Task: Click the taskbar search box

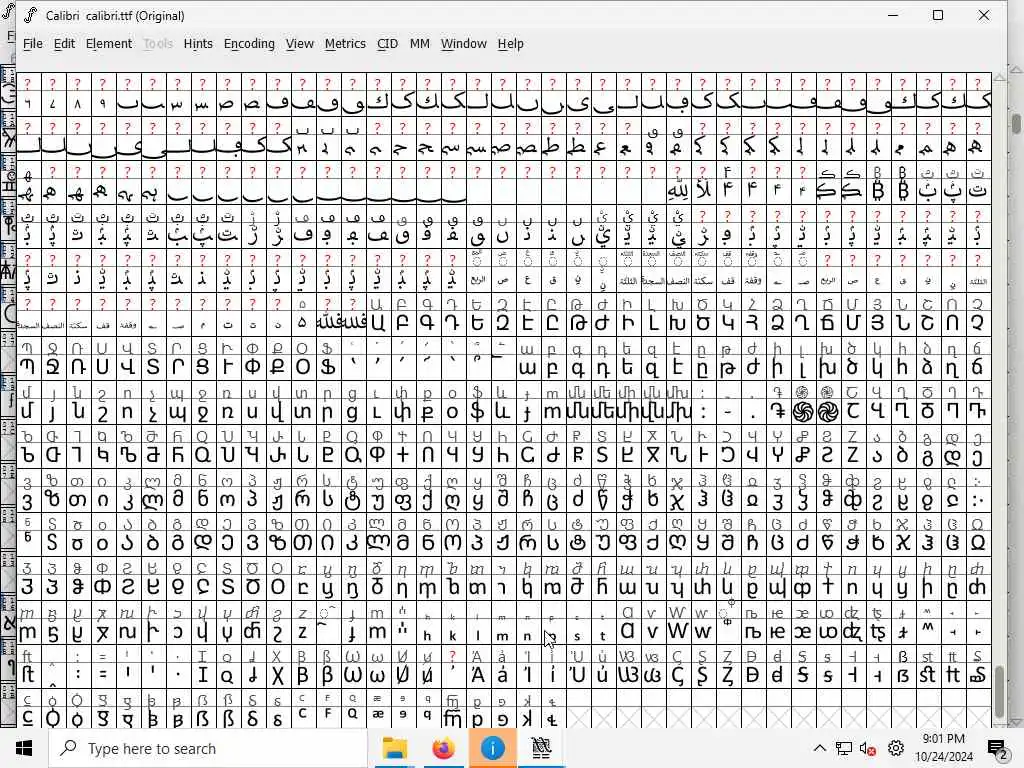Action: (x=208, y=748)
